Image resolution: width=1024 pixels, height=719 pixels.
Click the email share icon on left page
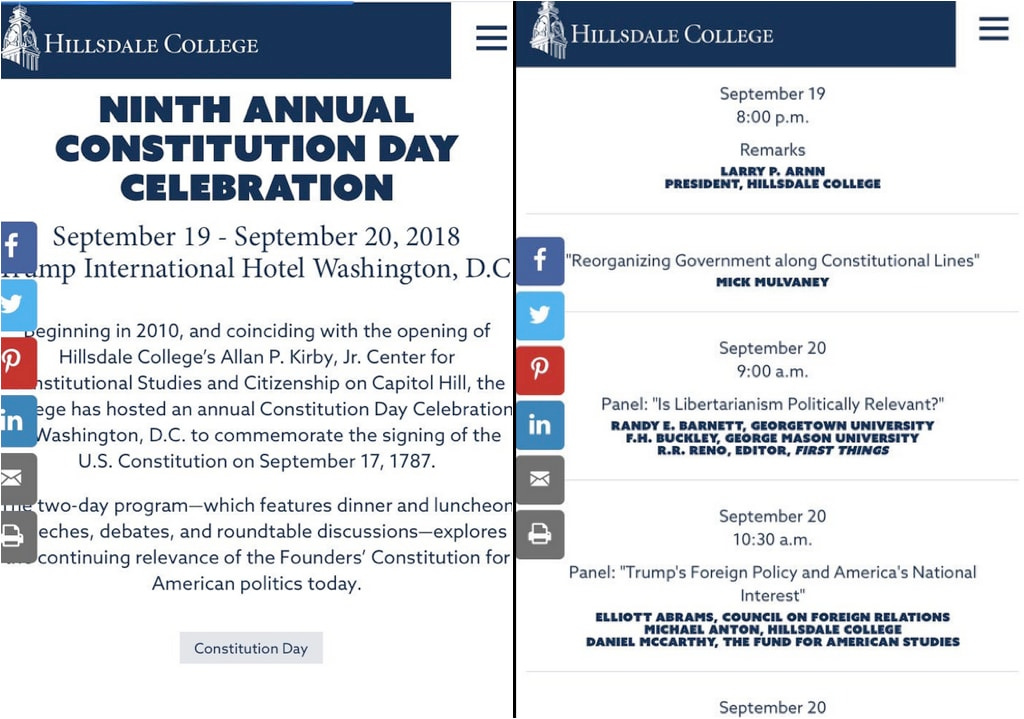pyautogui.click(x=18, y=479)
